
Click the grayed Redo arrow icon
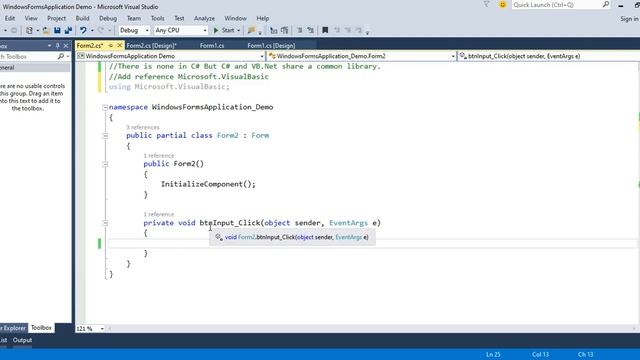(x=101, y=30)
